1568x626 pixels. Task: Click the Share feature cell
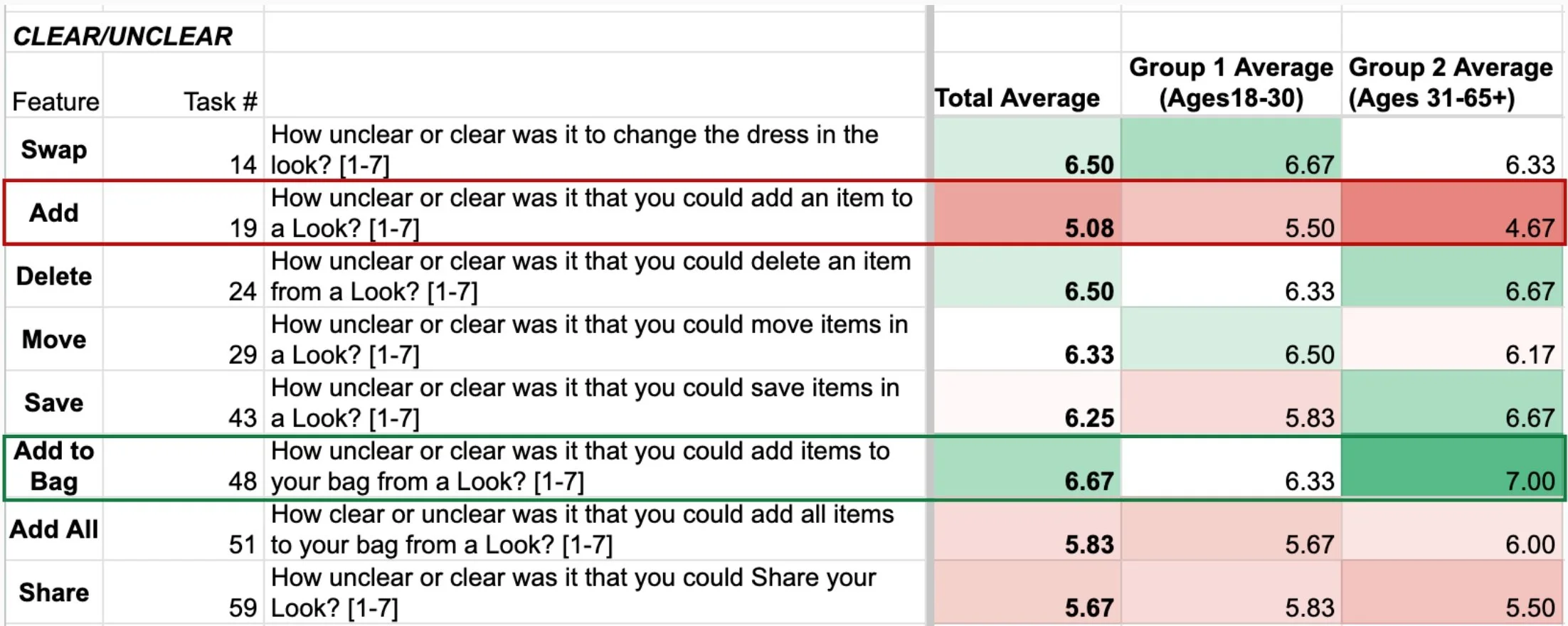pos(54,593)
